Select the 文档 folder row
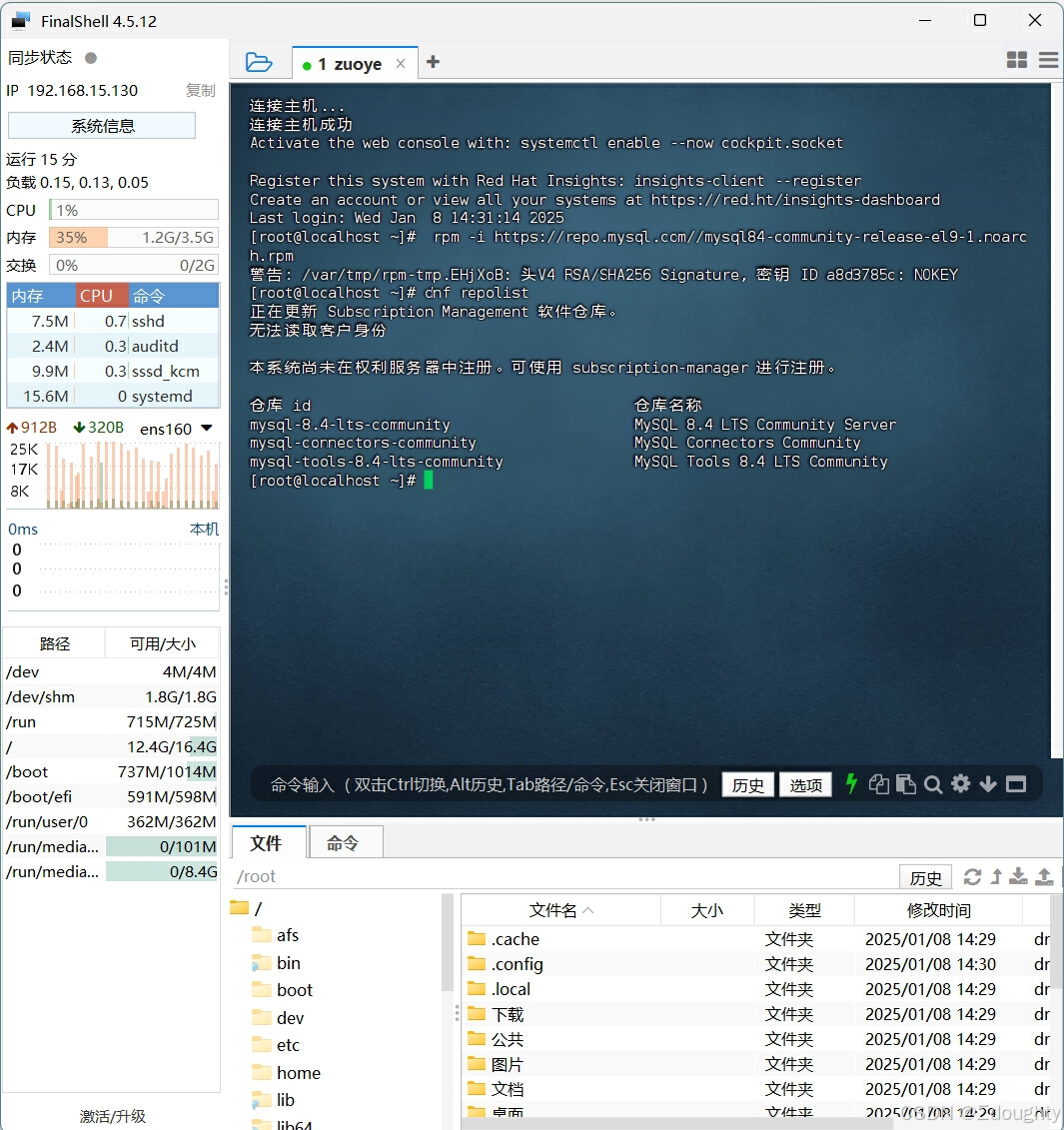This screenshot has height=1130, width=1064. pyautogui.click(x=757, y=1089)
